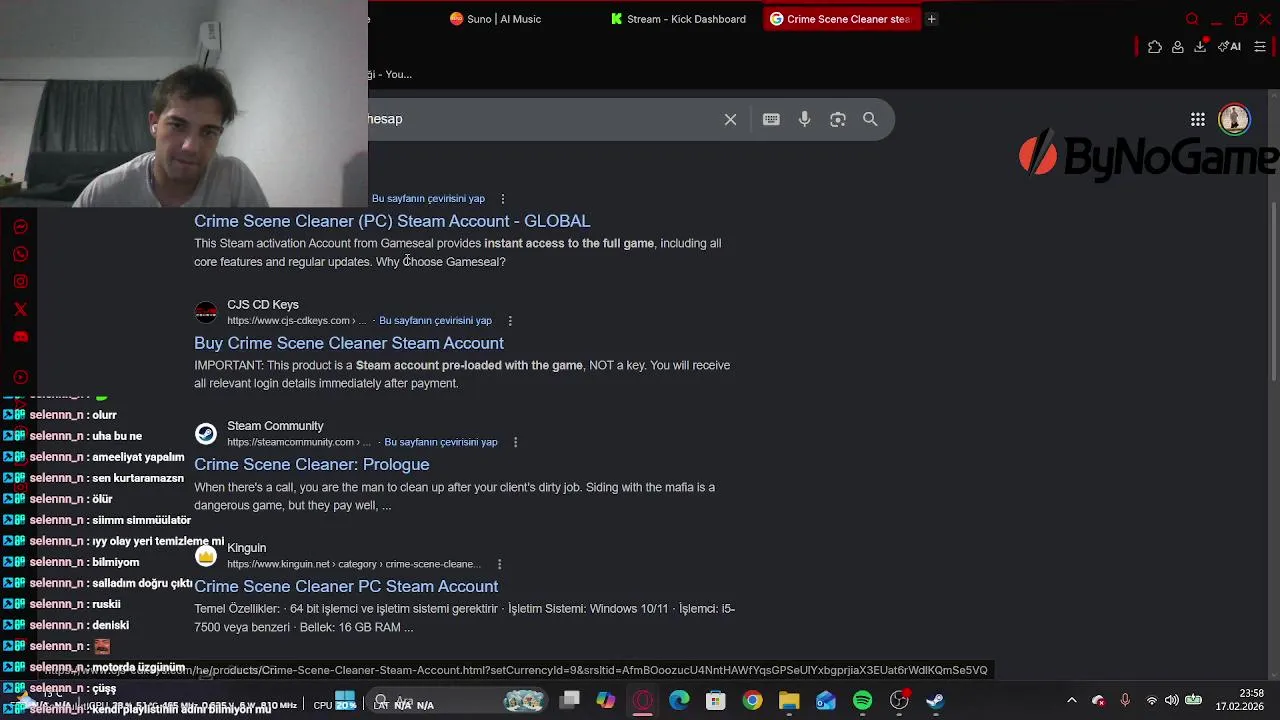Search by image with Google Lens
This screenshot has width=1280, height=720.
pyautogui.click(x=838, y=119)
